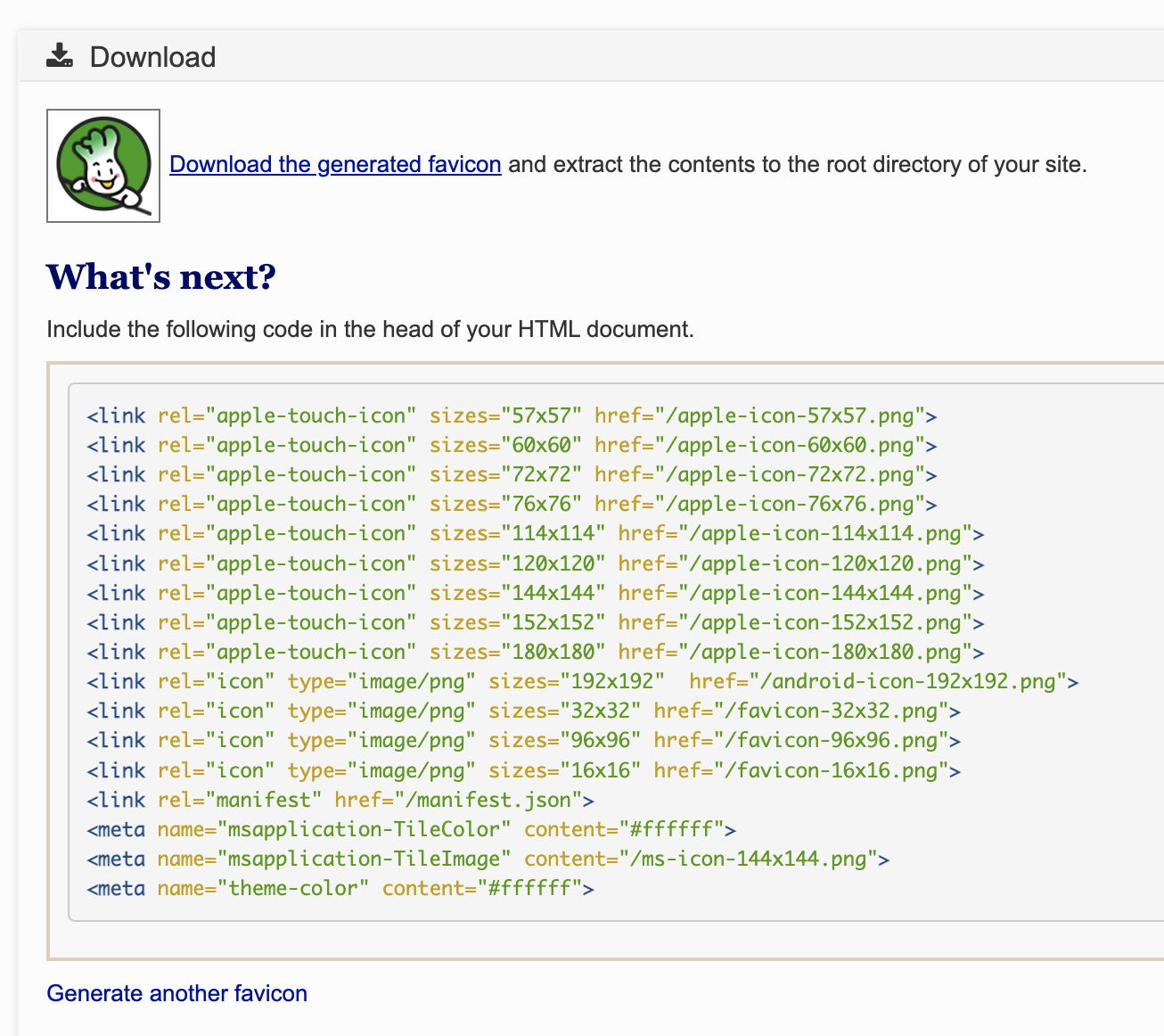Click the 'Download' panel header title

point(152,57)
